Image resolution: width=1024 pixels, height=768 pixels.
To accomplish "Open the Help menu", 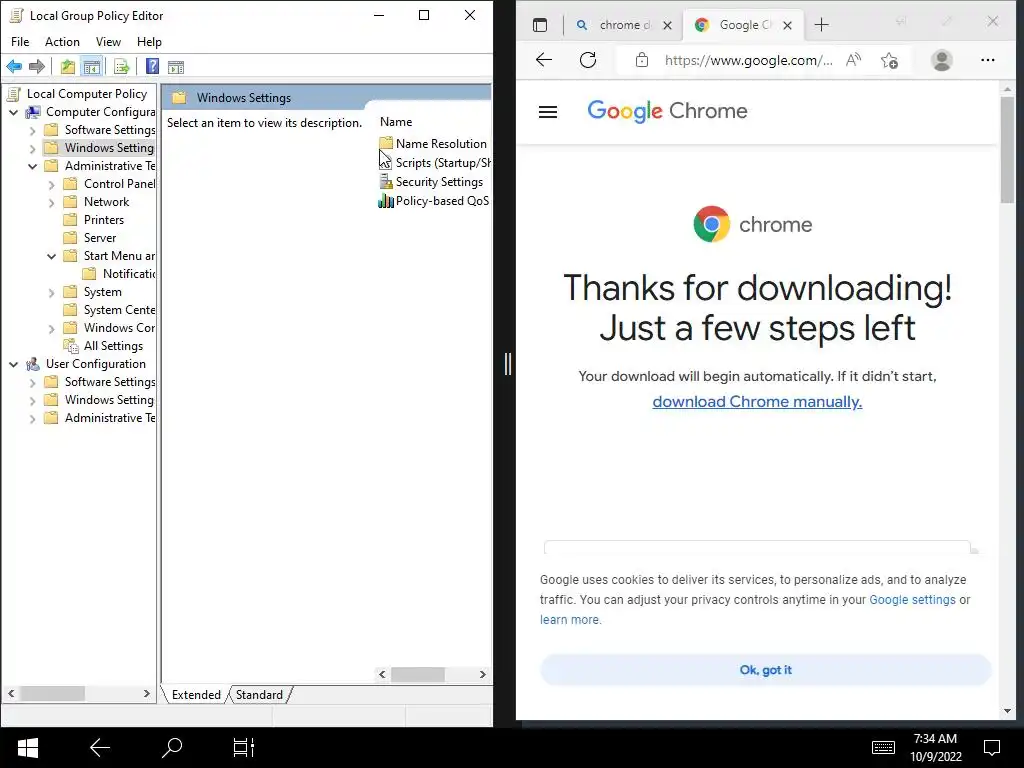I will (149, 42).
